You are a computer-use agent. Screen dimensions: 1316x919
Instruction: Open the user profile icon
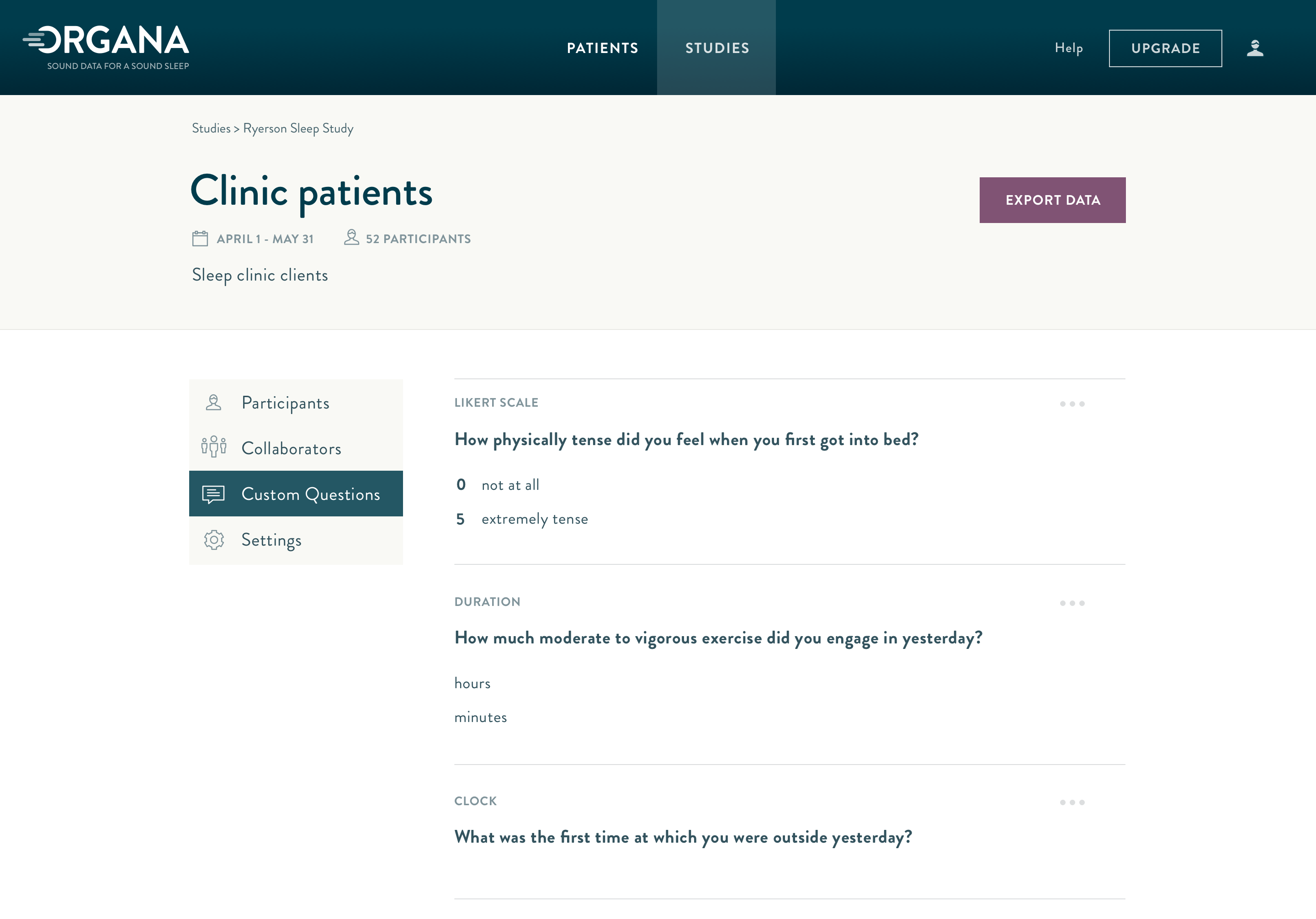click(x=1255, y=48)
